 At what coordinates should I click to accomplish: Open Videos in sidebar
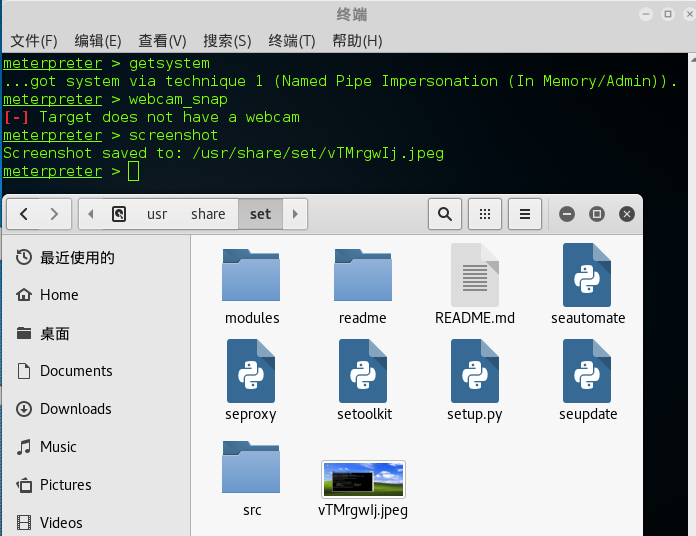pos(49,523)
